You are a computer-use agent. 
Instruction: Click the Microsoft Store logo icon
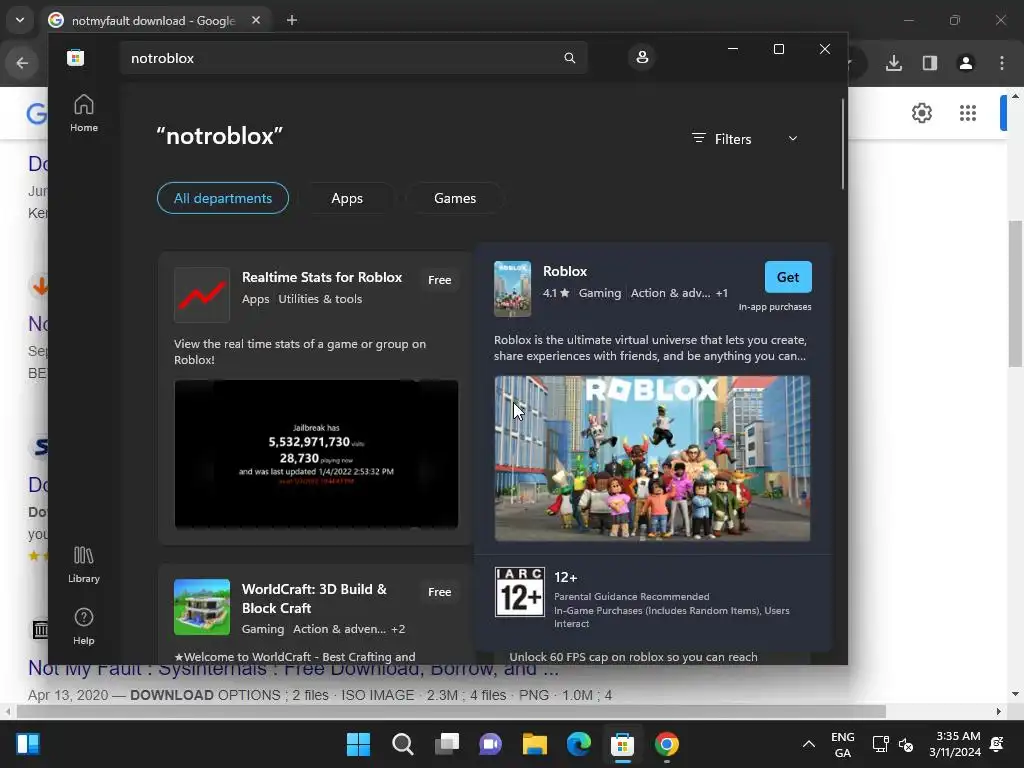coord(76,58)
